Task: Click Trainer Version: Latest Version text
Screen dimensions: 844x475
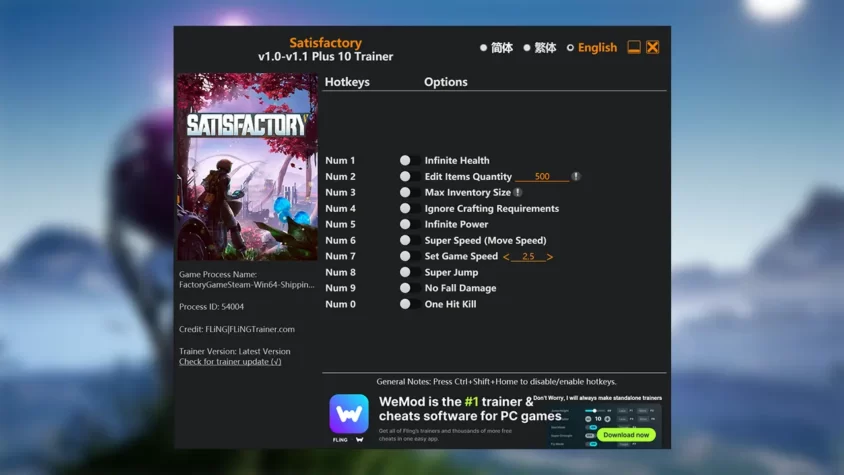Action: click(x=235, y=351)
